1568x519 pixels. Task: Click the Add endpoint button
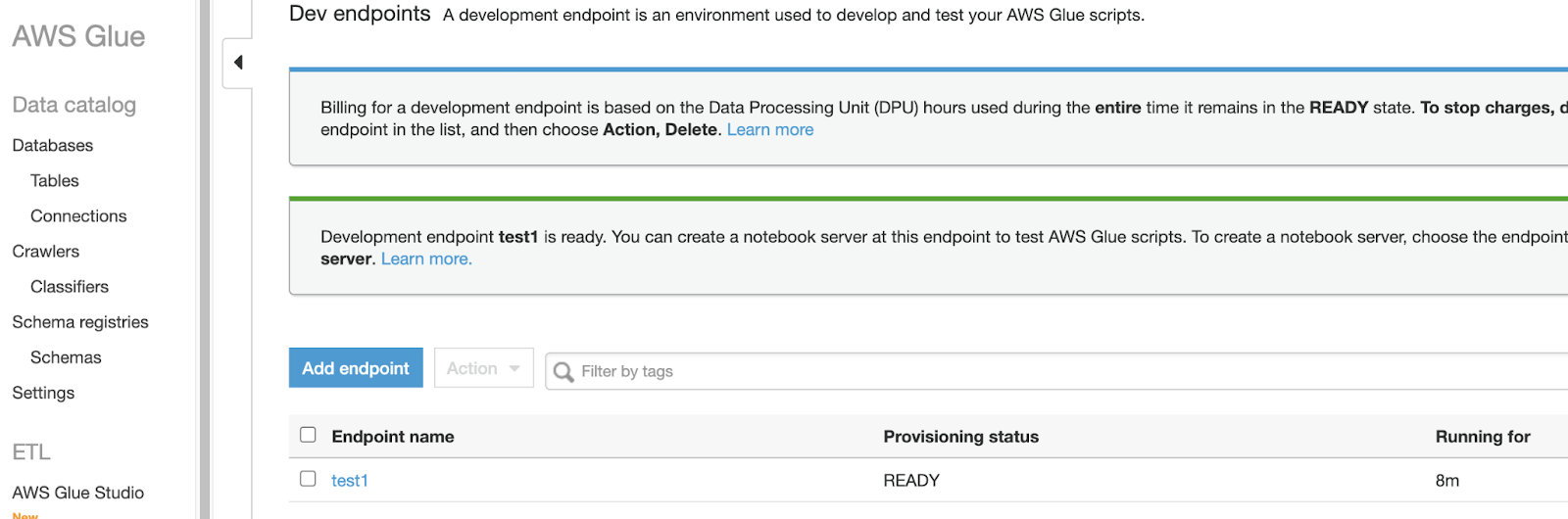[x=356, y=368]
